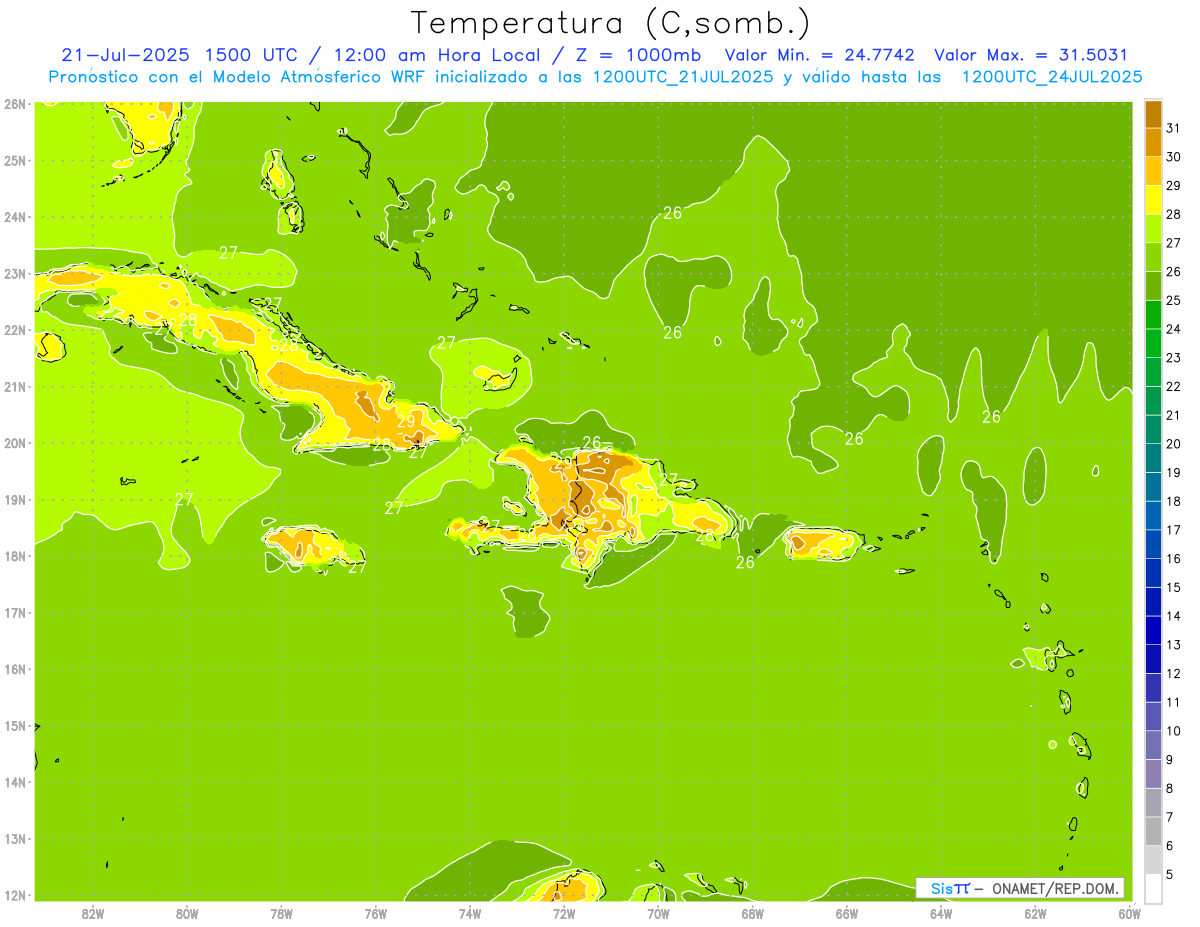The height and width of the screenshot is (927, 1200).
Task: Click the legend value label '24'
Action: tap(1174, 329)
